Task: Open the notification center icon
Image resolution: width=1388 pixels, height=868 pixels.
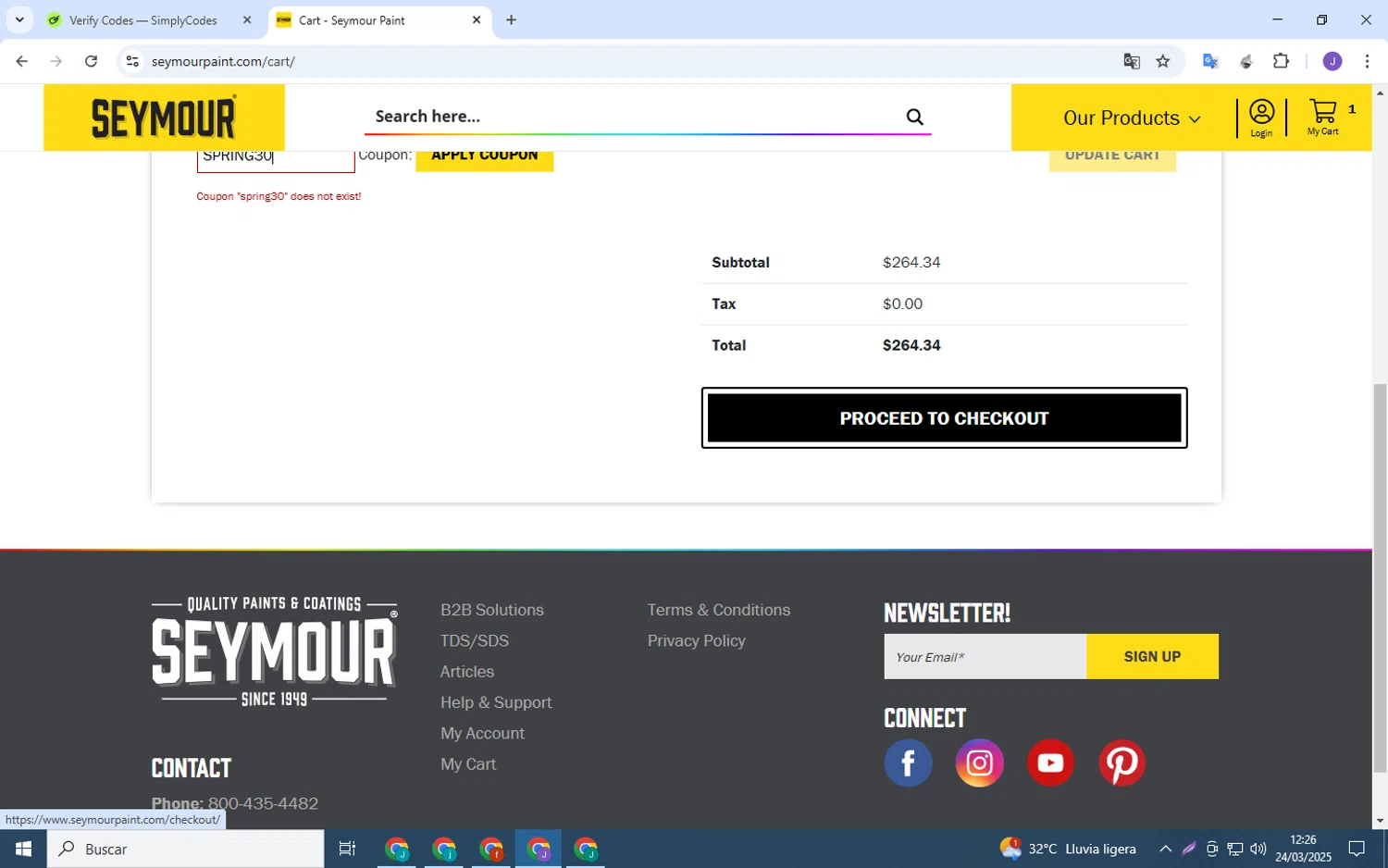Action: tap(1357, 849)
